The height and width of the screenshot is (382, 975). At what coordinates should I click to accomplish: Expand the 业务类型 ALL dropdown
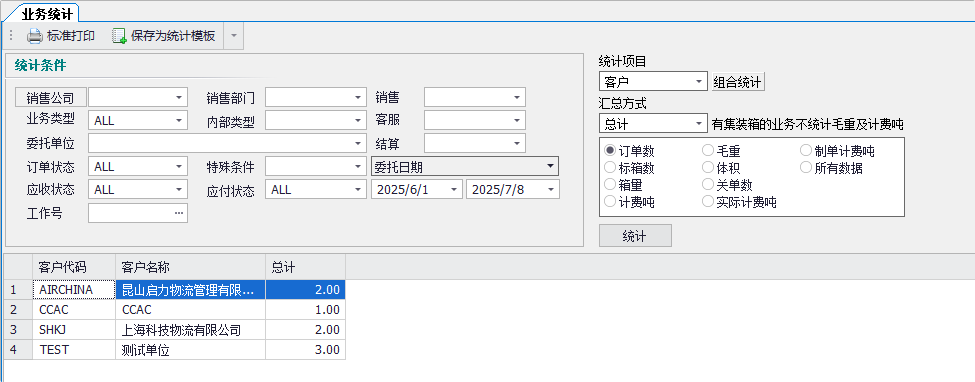pyautogui.click(x=179, y=121)
